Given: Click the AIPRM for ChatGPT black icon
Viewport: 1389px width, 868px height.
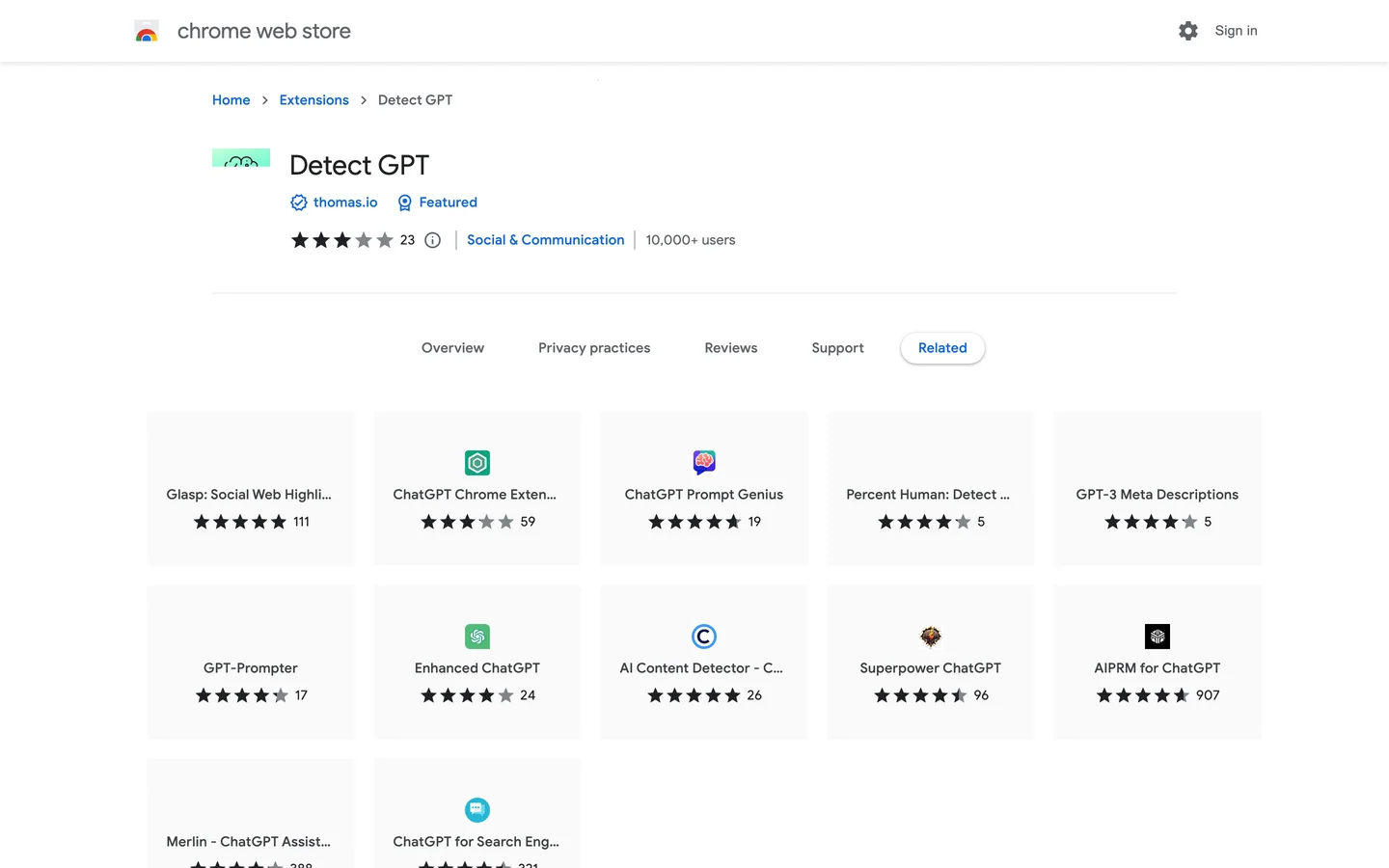Looking at the screenshot, I should tap(1157, 637).
